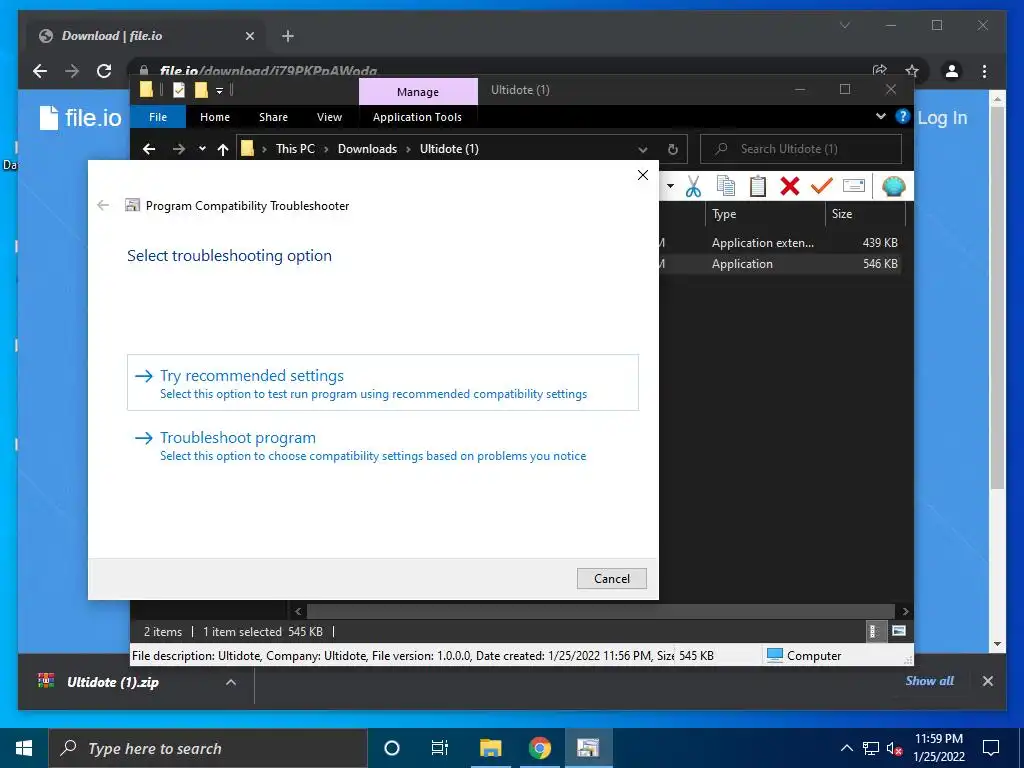Image resolution: width=1024 pixels, height=768 pixels.
Task: Click the share icon in Chrome address bar
Action: click(x=880, y=71)
